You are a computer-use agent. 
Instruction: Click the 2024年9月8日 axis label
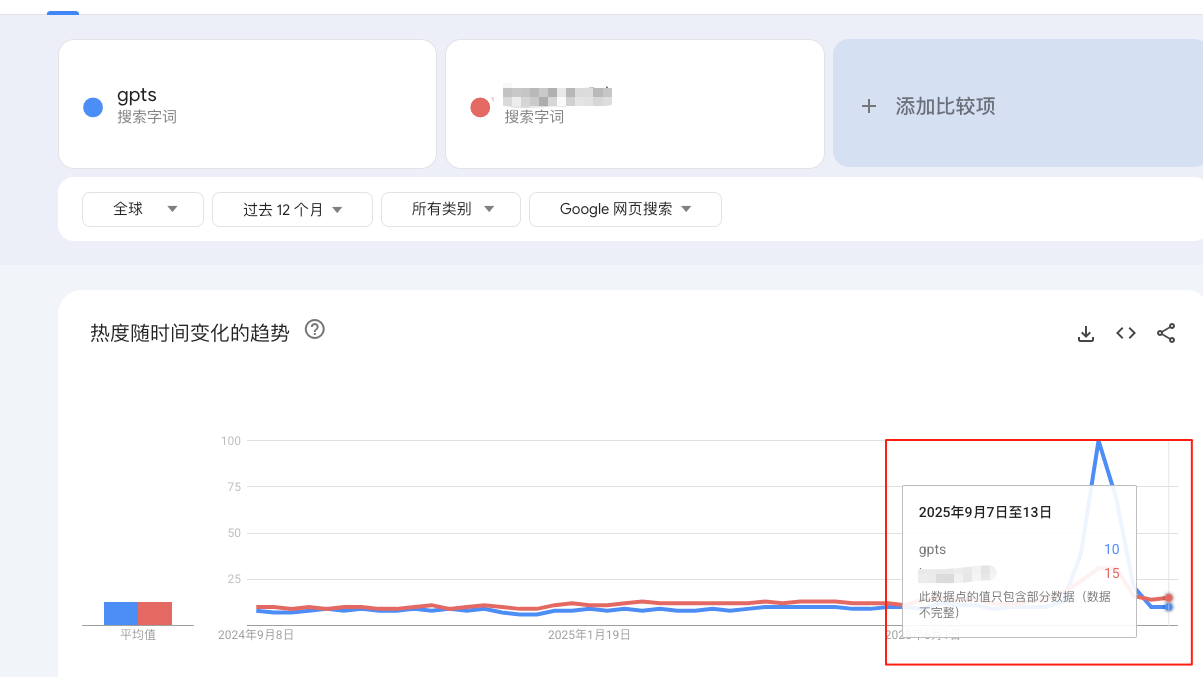pos(256,634)
